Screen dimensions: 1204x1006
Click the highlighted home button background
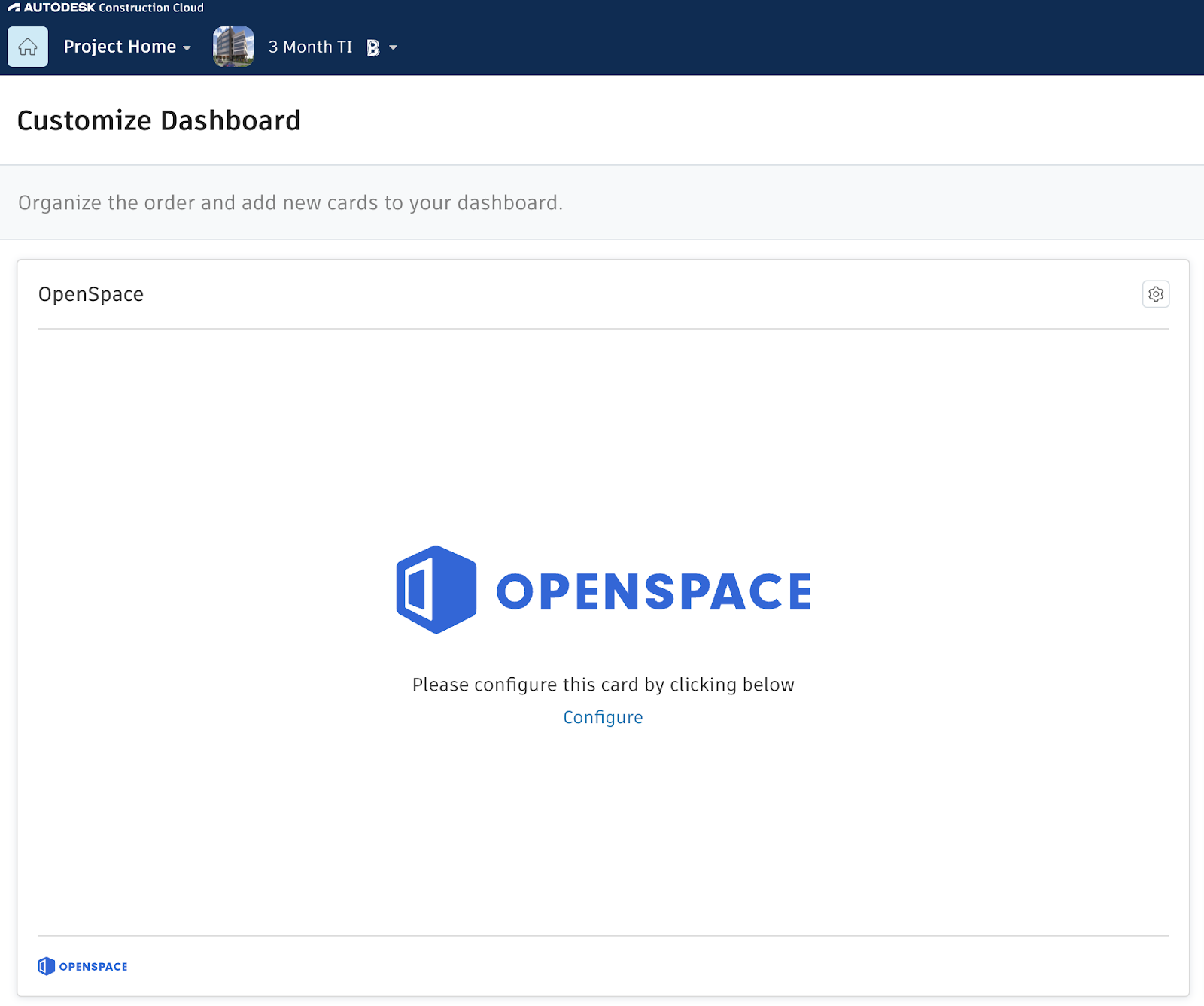pos(27,46)
